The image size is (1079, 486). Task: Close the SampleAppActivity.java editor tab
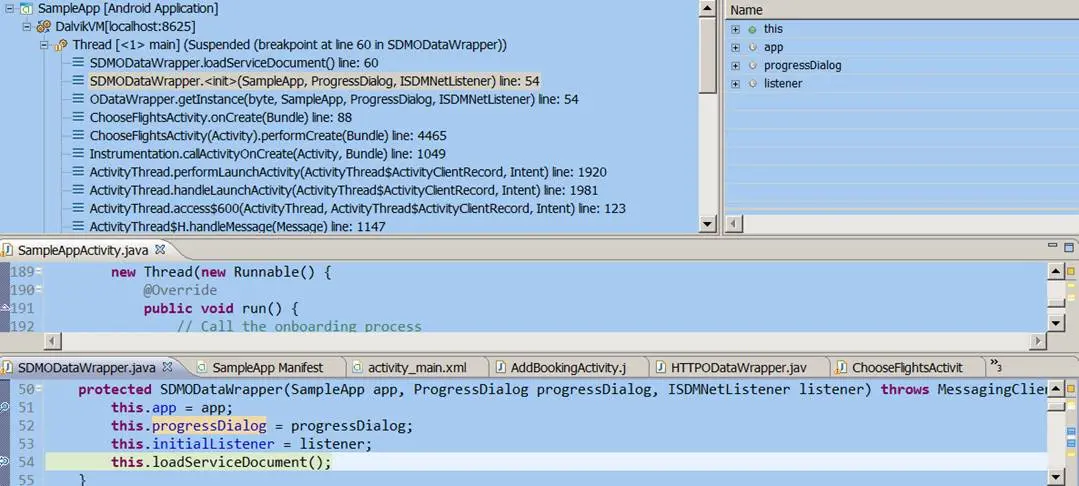point(160,250)
